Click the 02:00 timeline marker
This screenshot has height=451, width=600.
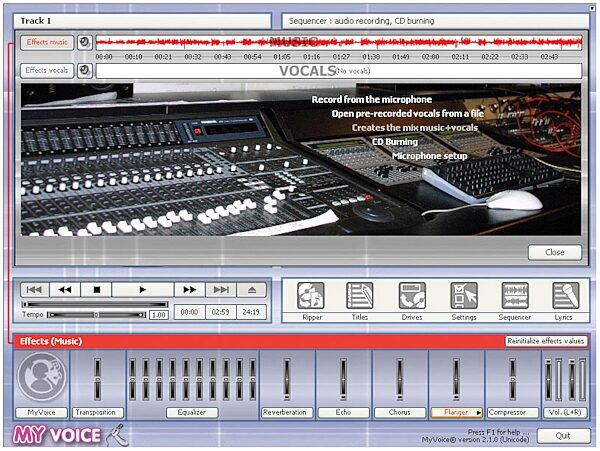(430, 57)
